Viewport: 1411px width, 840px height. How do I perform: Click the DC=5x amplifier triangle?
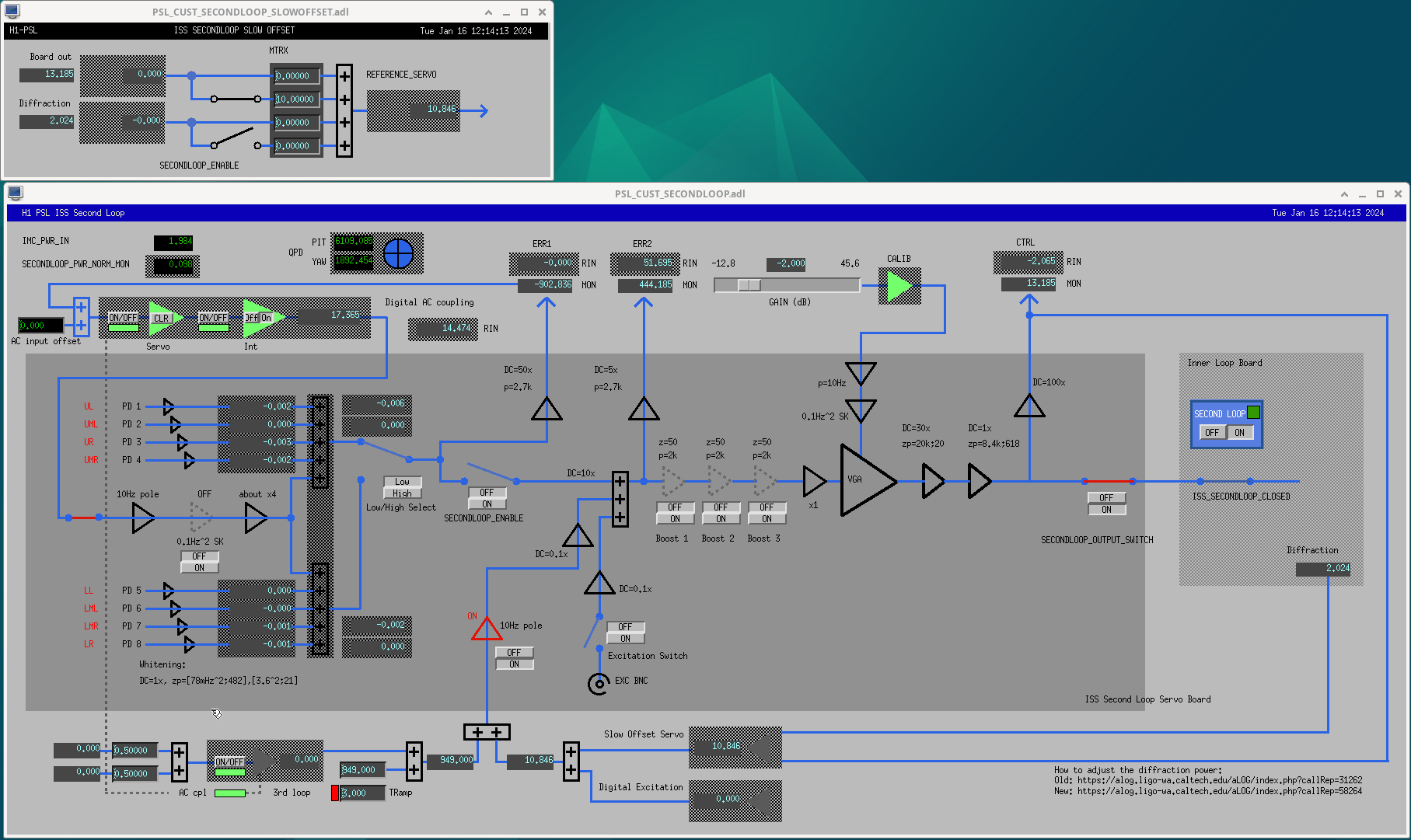[x=644, y=409]
